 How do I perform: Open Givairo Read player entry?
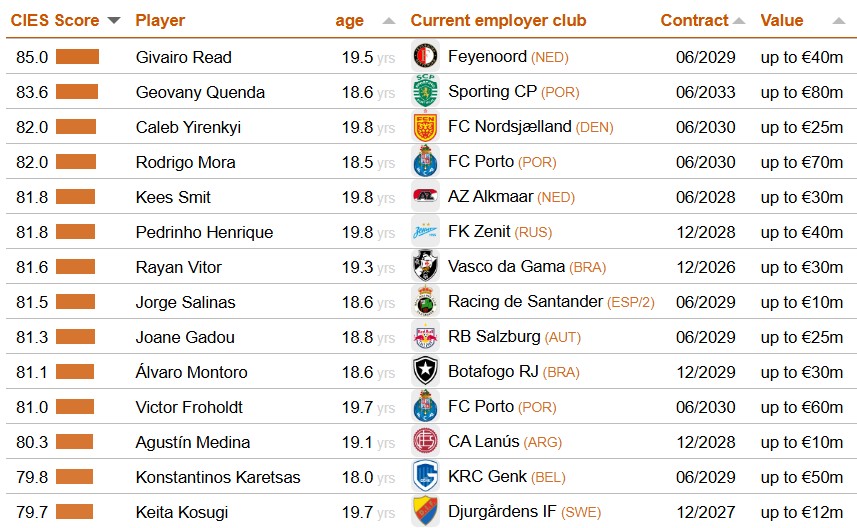[183, 57]
